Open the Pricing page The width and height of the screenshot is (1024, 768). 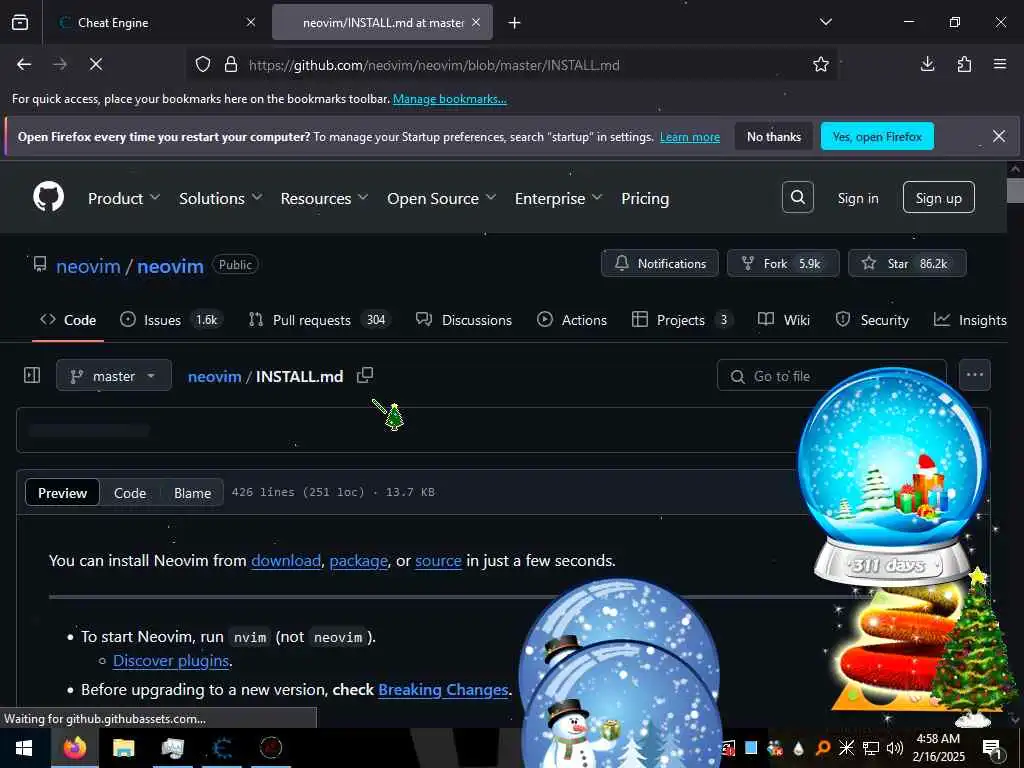645,199
